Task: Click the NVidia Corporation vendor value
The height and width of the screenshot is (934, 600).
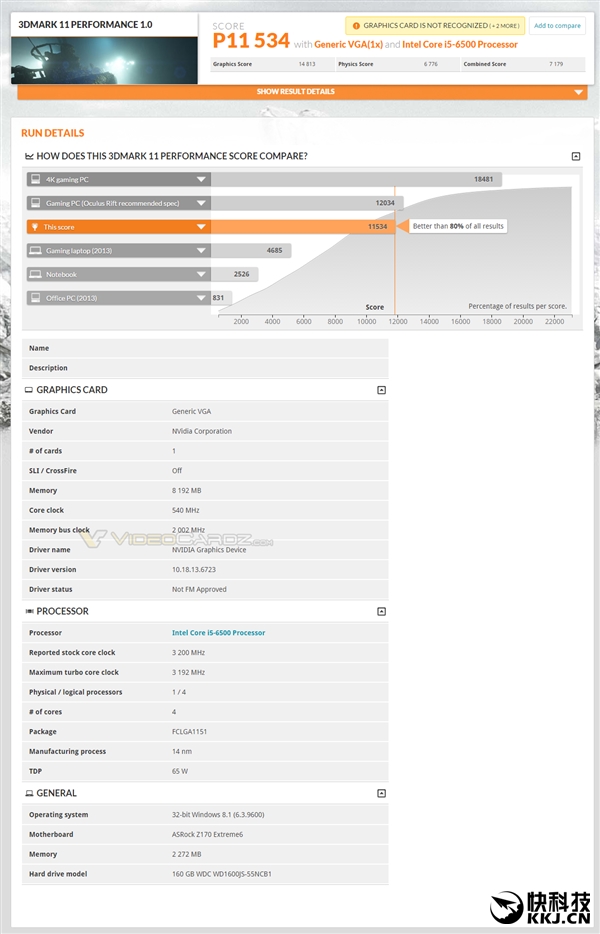Action: tap(201, 431)
